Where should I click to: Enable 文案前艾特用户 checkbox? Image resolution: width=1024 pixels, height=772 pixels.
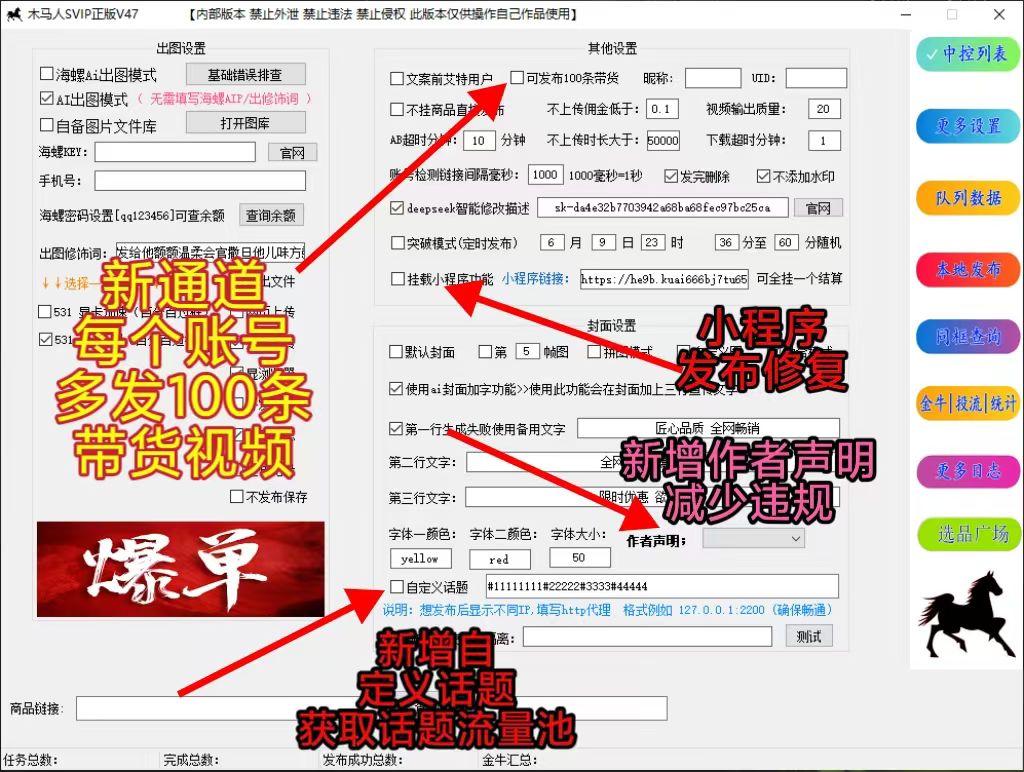(x=396, y=78)
